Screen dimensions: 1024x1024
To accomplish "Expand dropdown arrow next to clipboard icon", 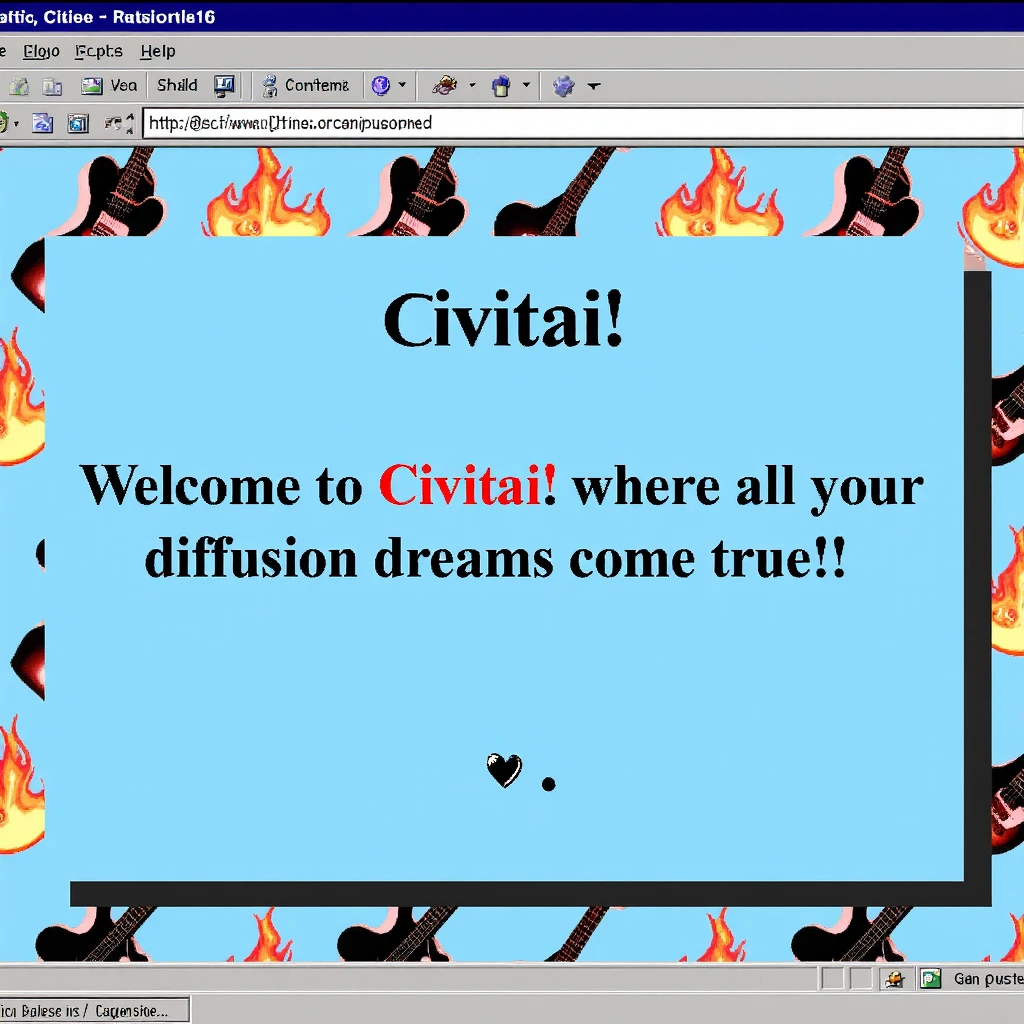I will tap(526, 86).
